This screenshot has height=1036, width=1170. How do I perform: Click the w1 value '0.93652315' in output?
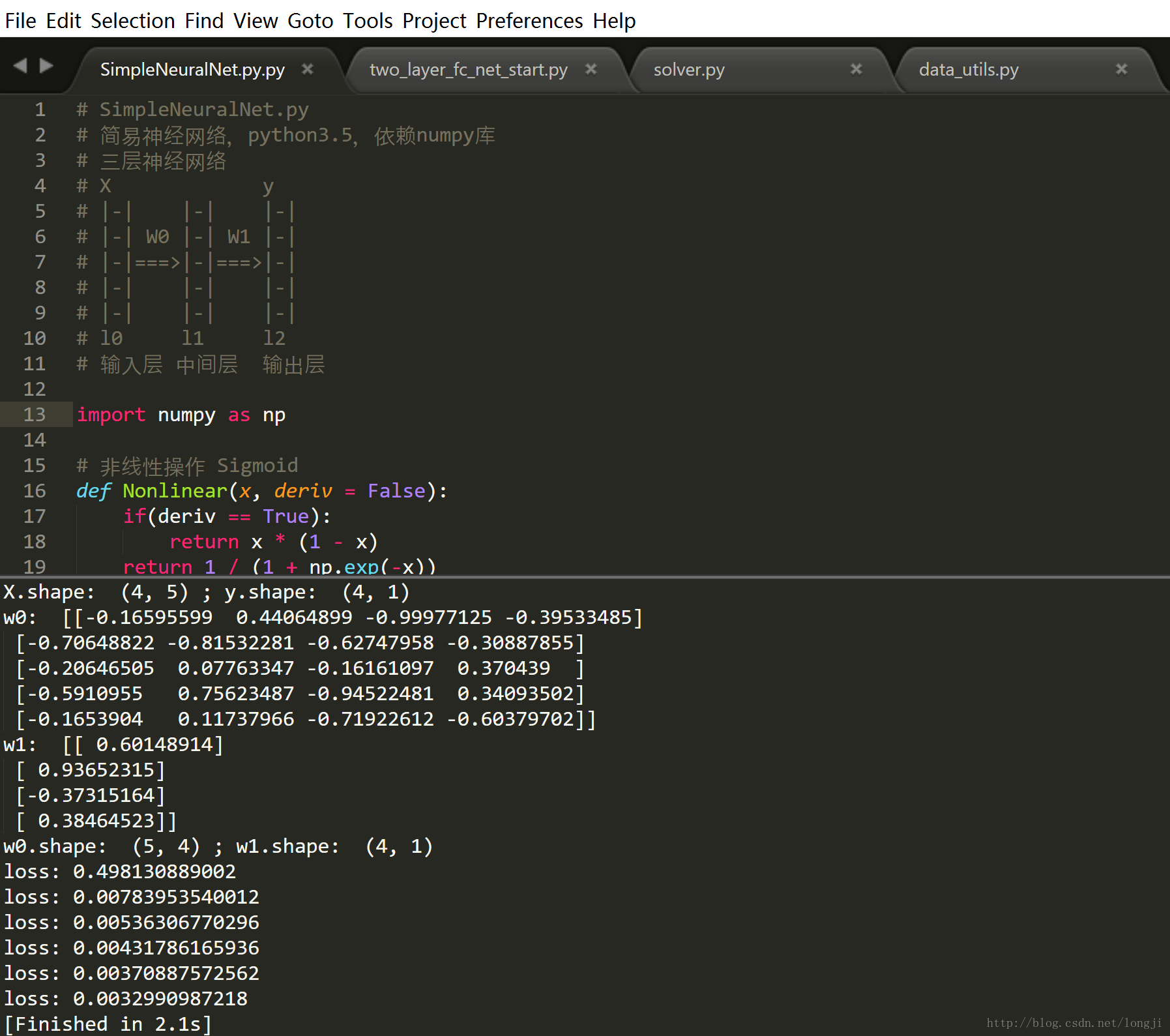(x=96, y=770)
